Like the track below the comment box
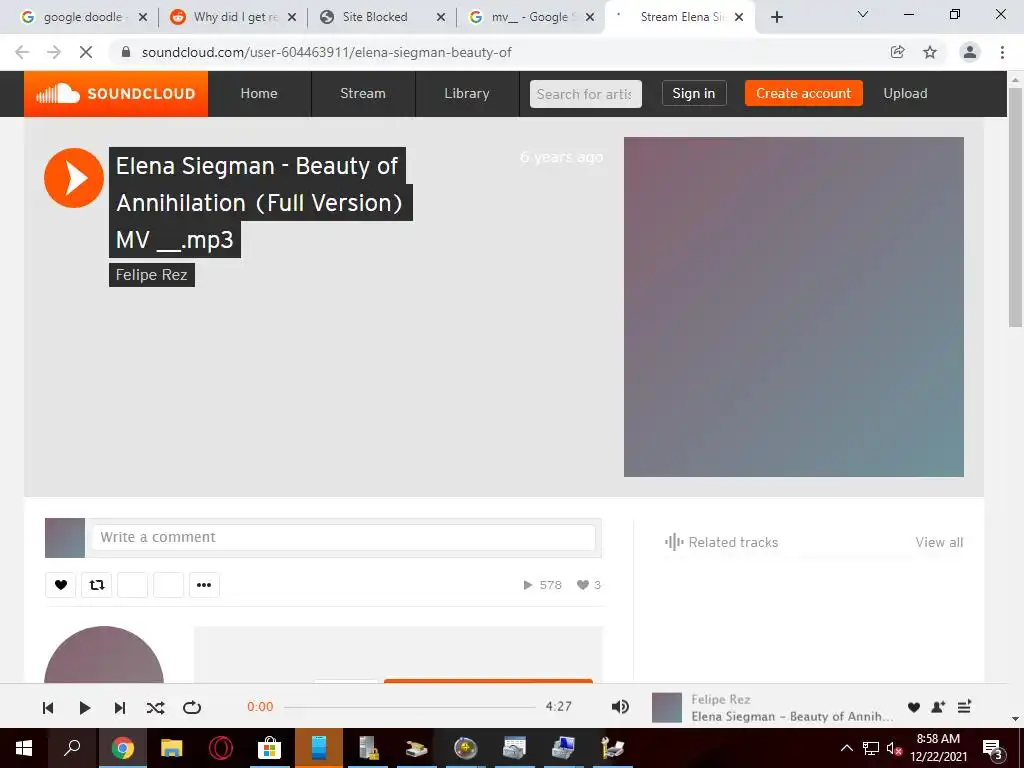 point(61,584)
